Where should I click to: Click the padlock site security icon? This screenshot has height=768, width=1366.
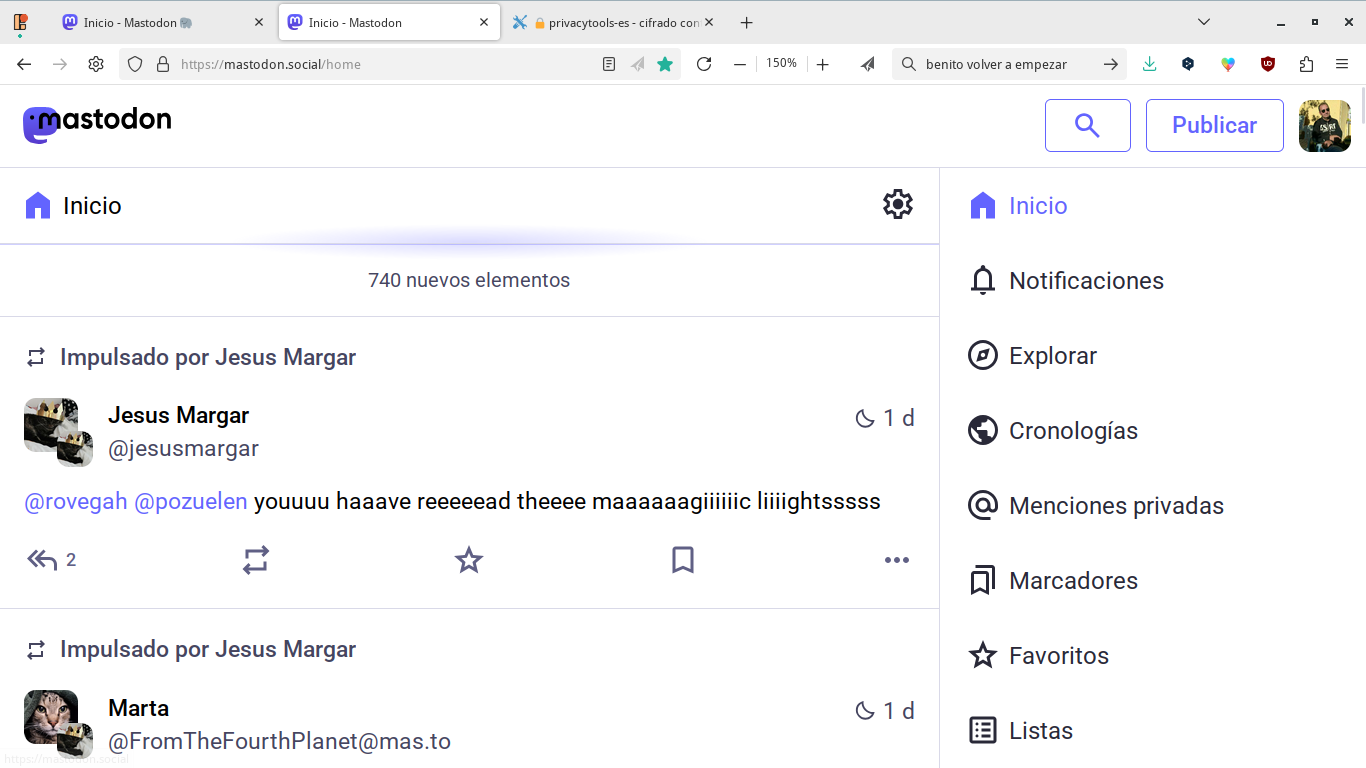click(x=162, y=64)
